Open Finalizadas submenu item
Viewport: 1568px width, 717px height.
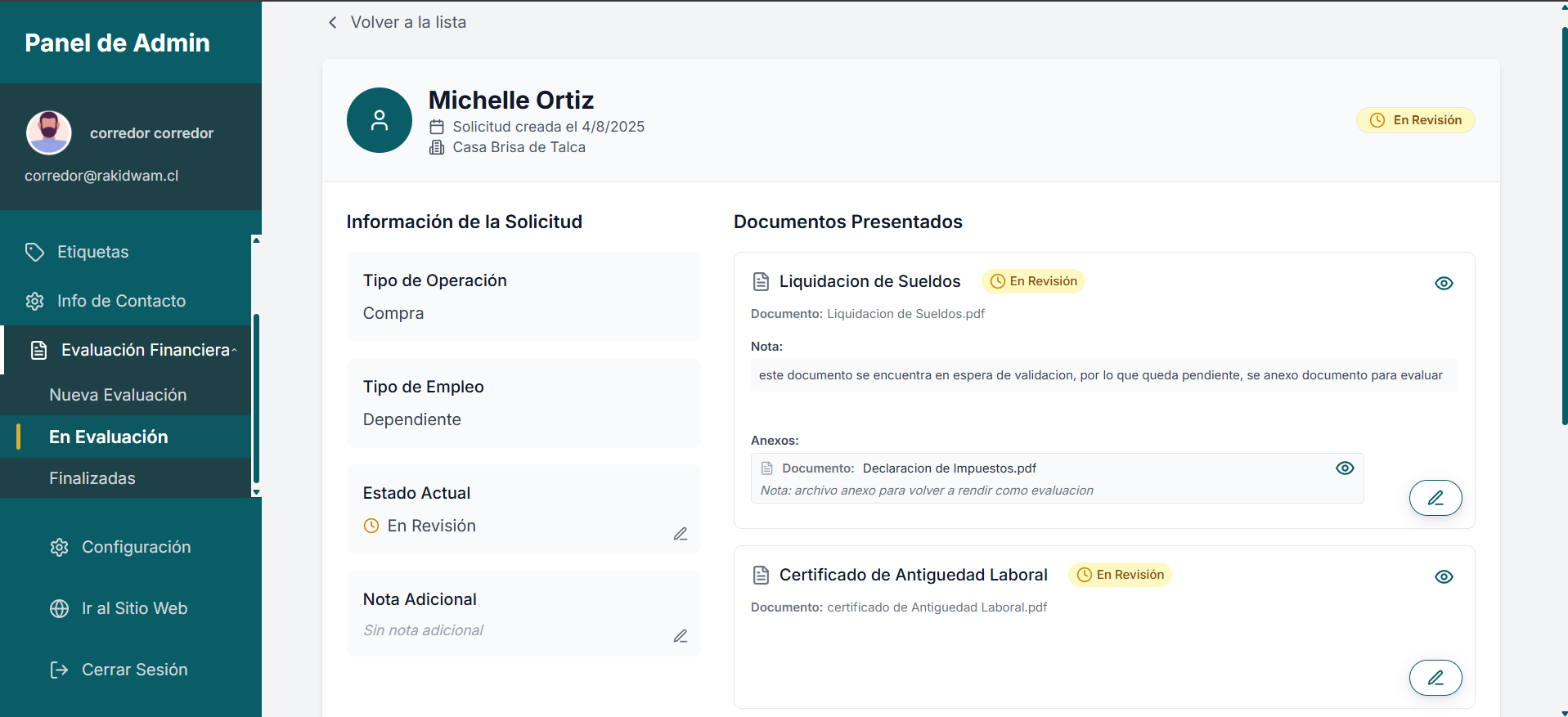[92, 478]
